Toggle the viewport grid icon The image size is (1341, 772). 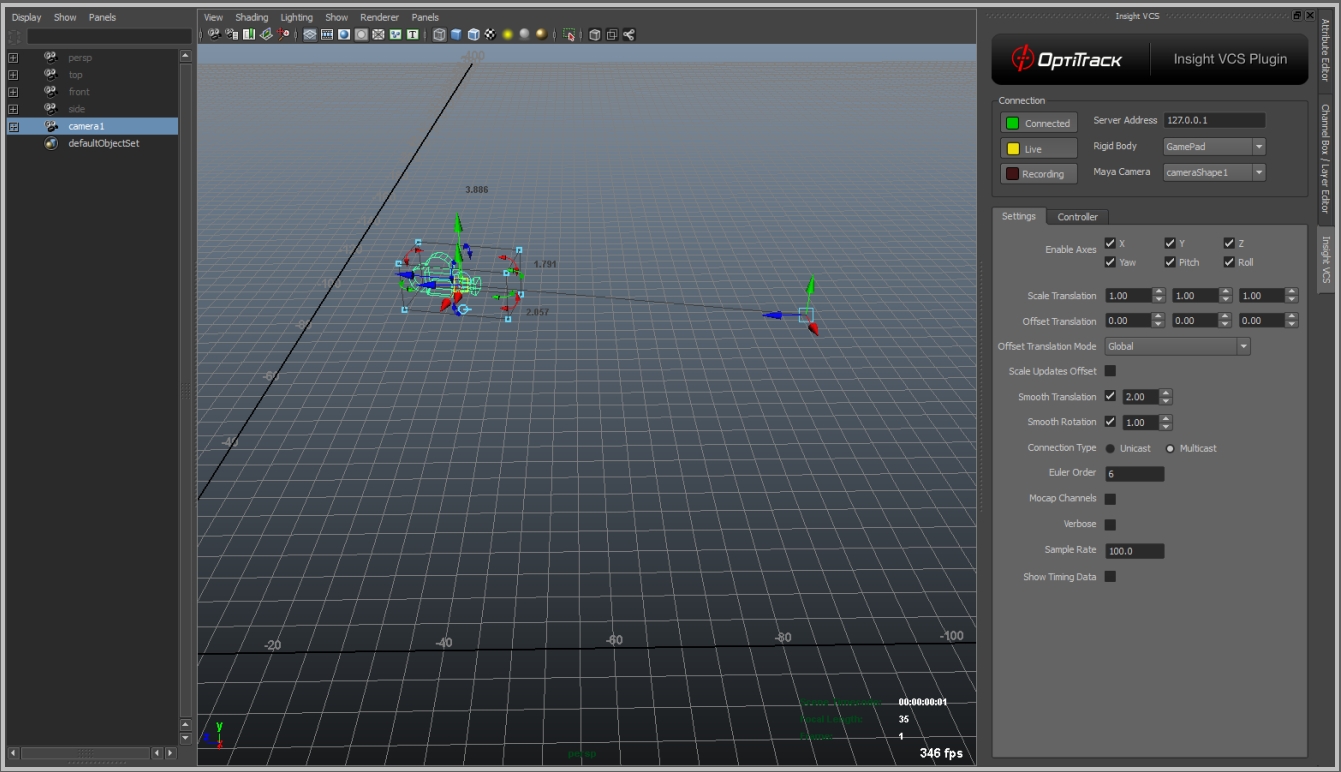[310, 35]
